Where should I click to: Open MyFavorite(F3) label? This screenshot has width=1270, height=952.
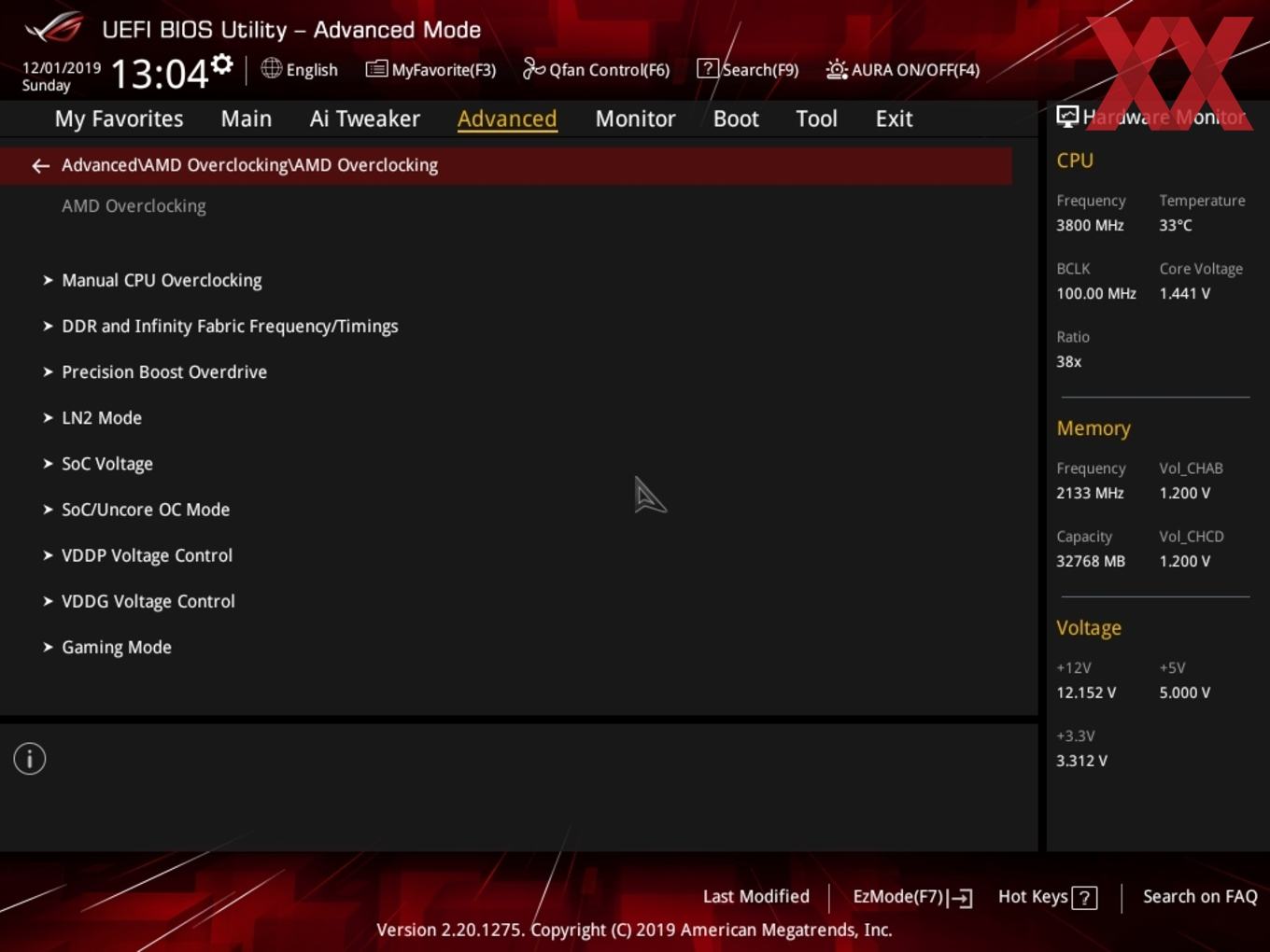[444, 70]
